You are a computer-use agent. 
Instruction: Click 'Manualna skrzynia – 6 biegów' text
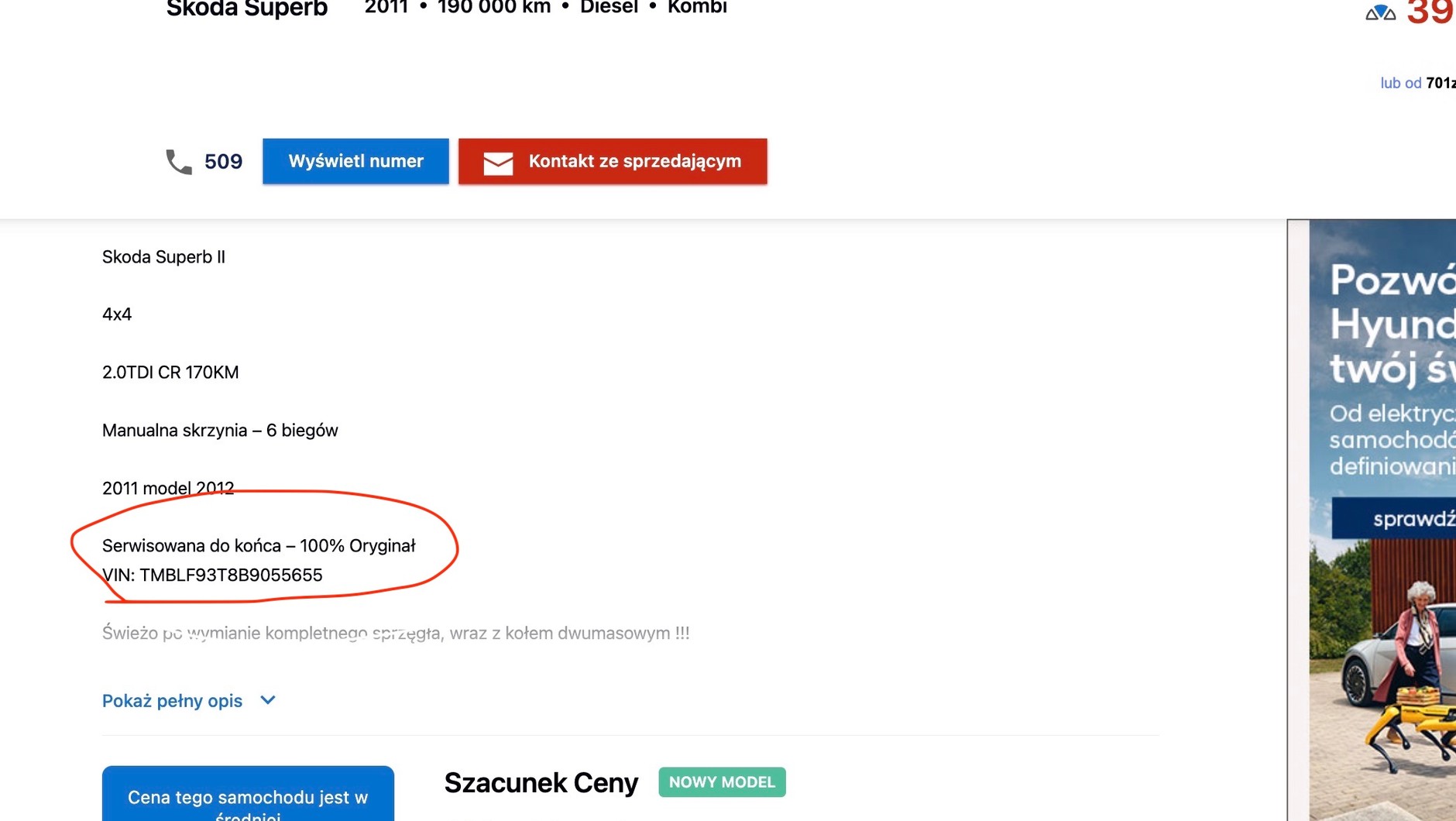click(x=220, y=430)
